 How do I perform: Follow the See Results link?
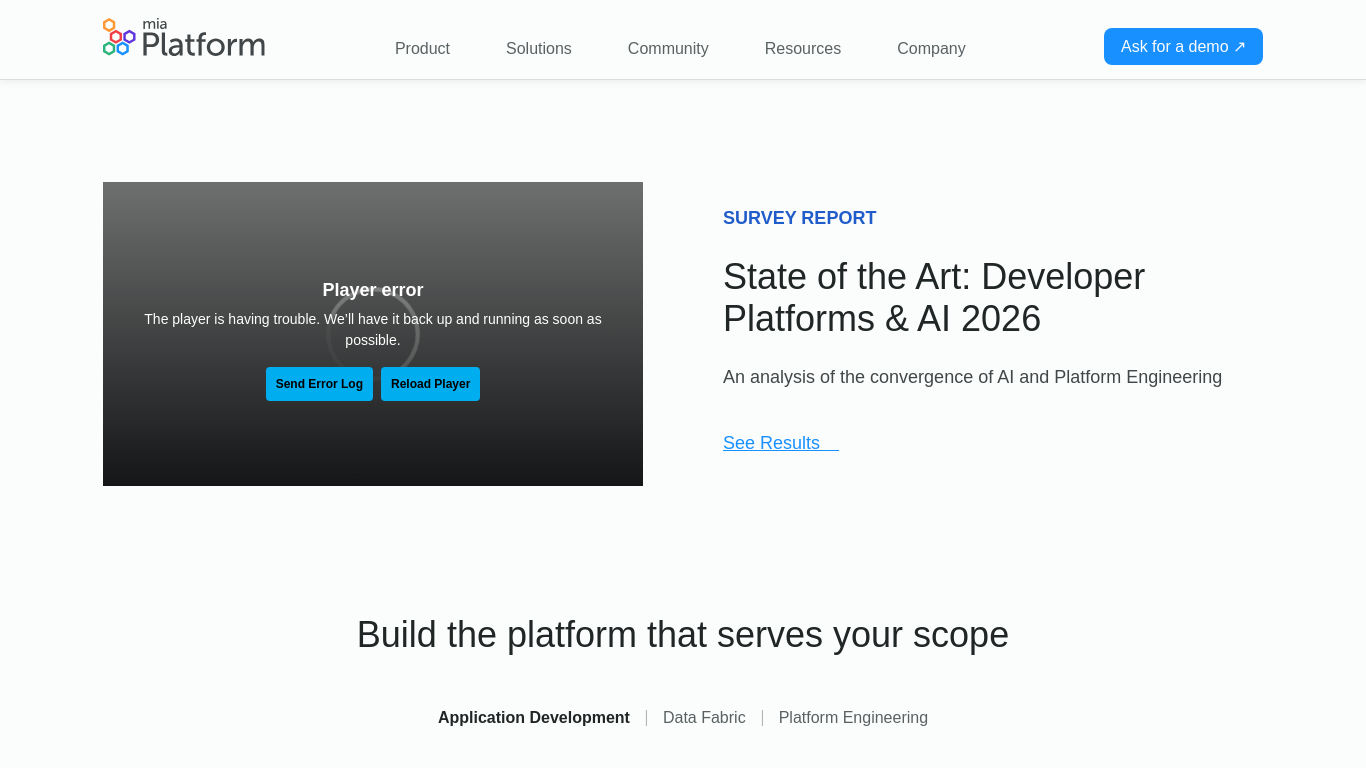(781, 443)
